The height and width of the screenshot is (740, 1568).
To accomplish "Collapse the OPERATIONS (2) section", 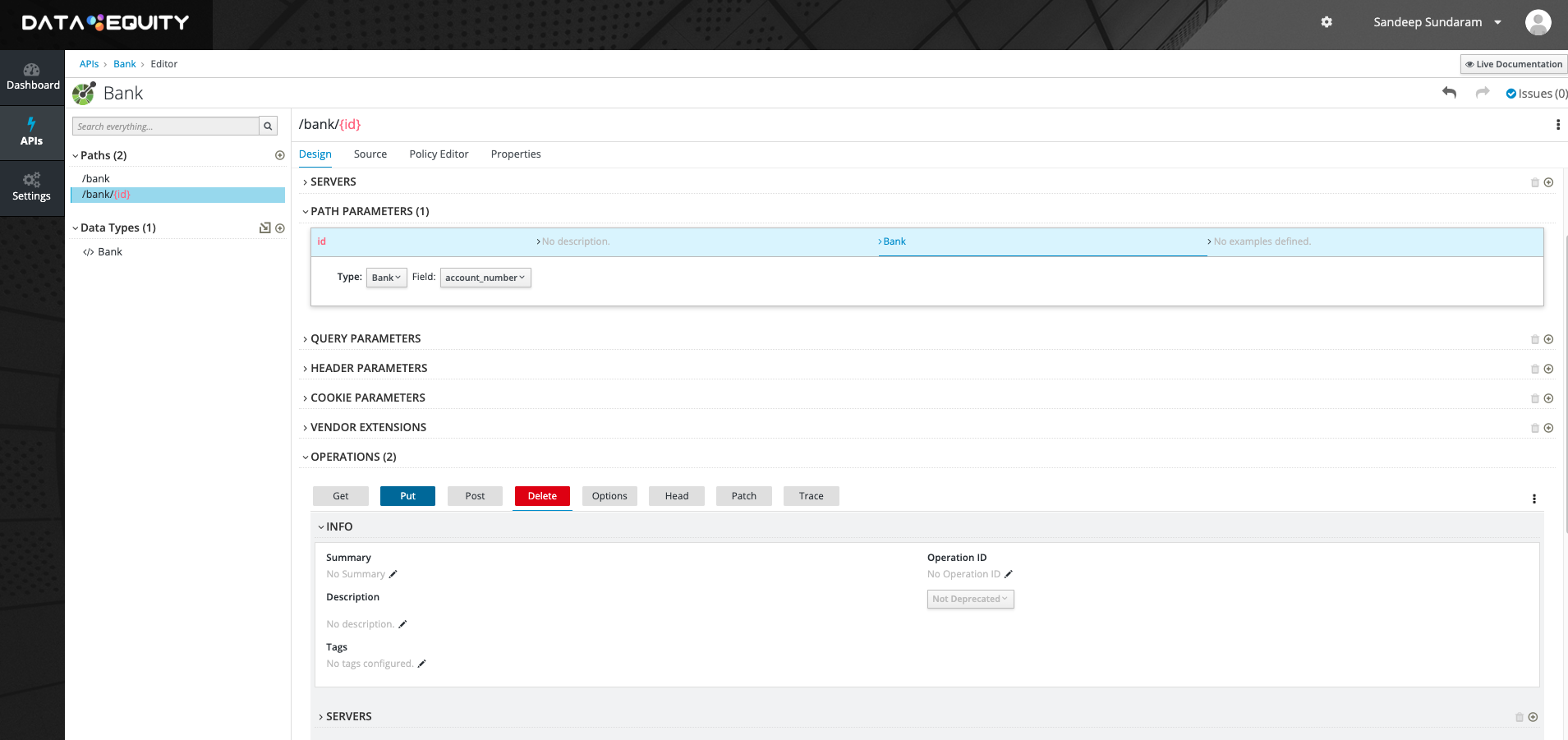I will [x=349, y=457].
